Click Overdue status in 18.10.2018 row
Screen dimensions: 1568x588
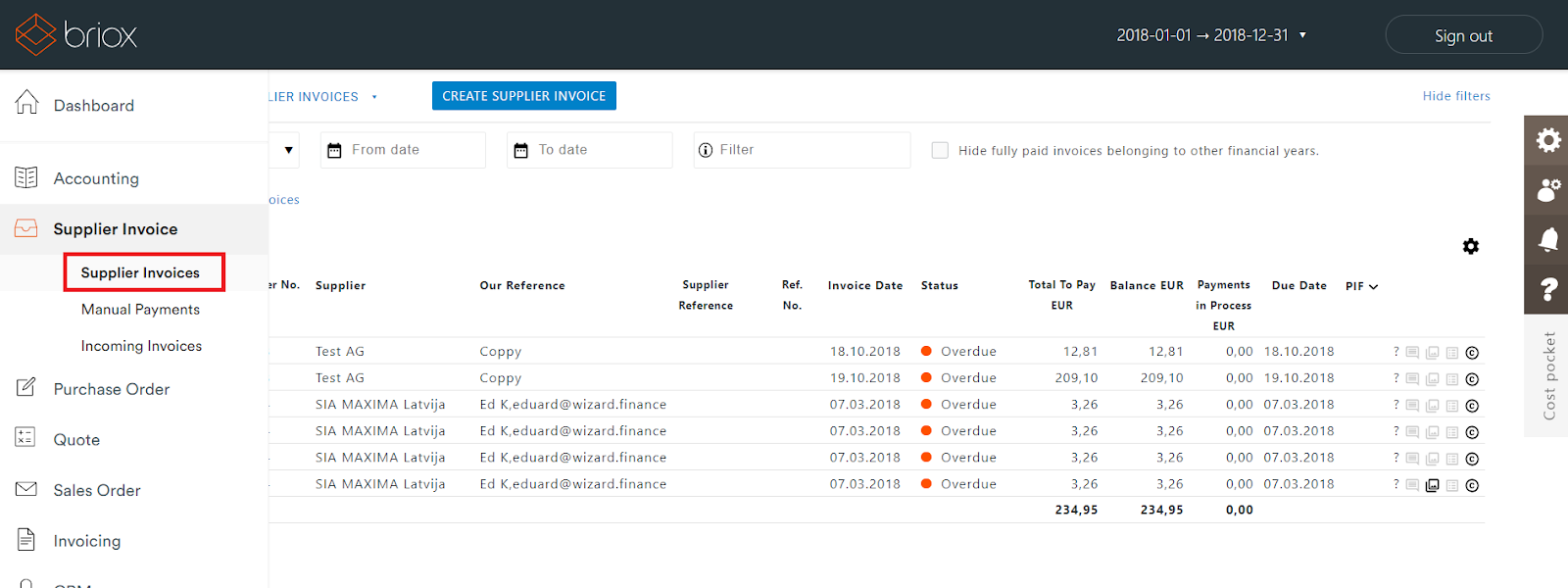958,351
